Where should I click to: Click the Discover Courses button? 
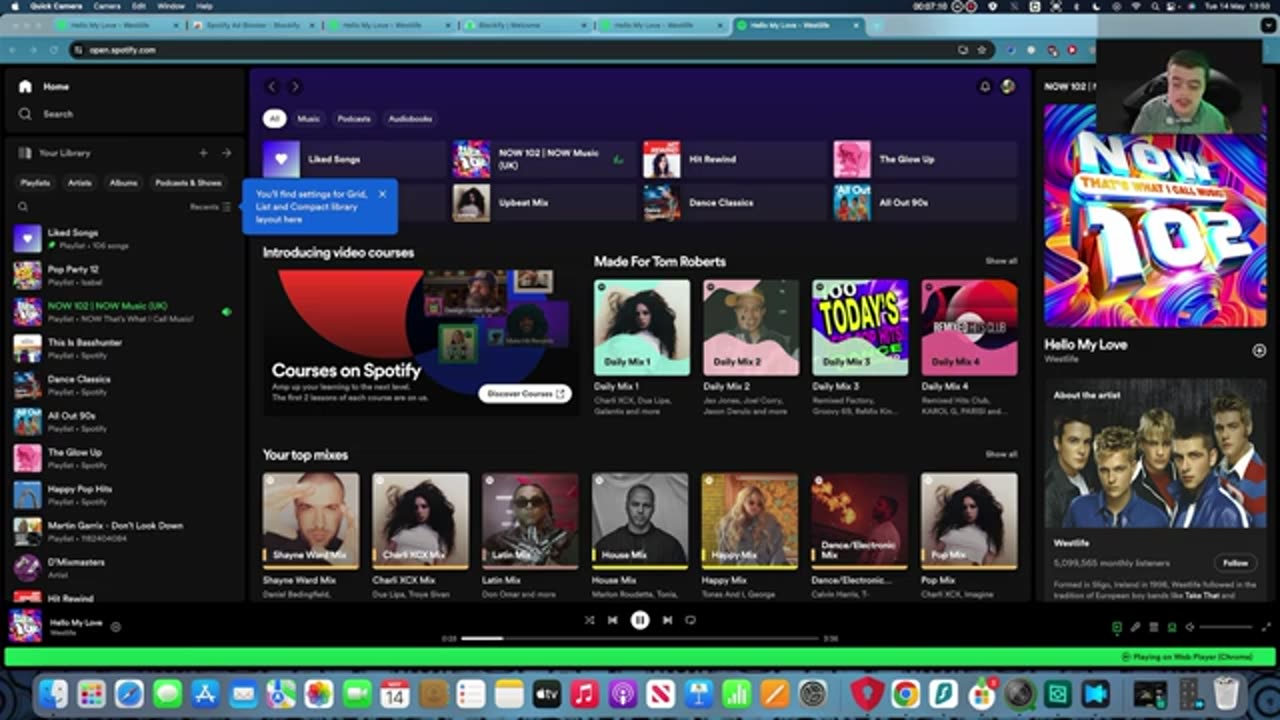pyautogui.click(x=525, y=394)
